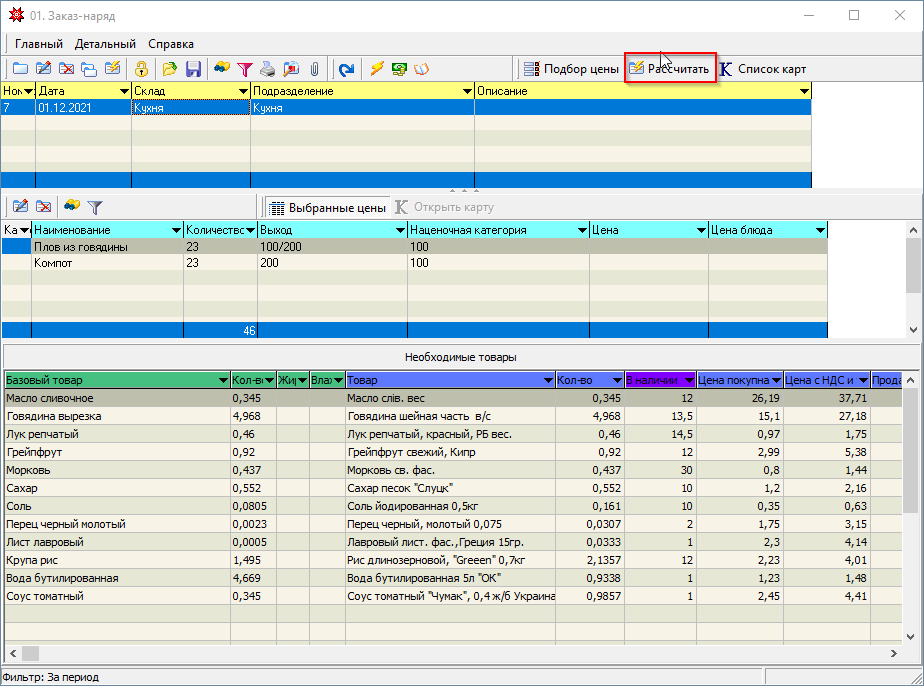Click the gray filter funnel in detail toolbar

95,207
